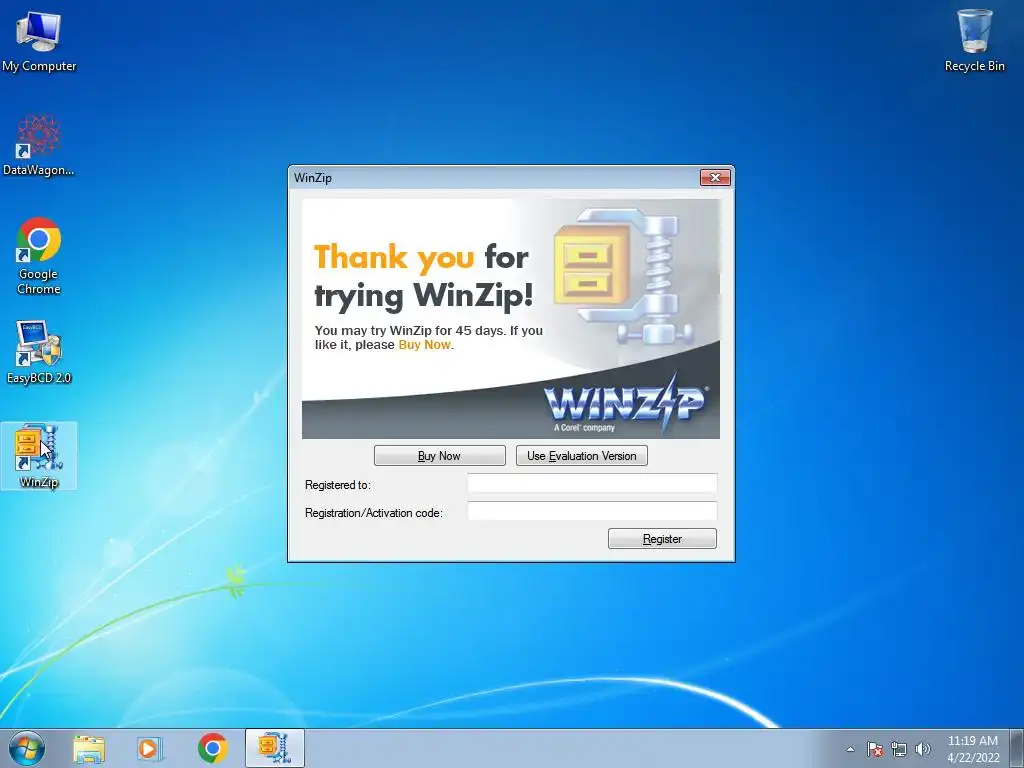Screen dimensions: 1024x768
Task: Open the Windows Start menu orb
Action: point(27,748)
